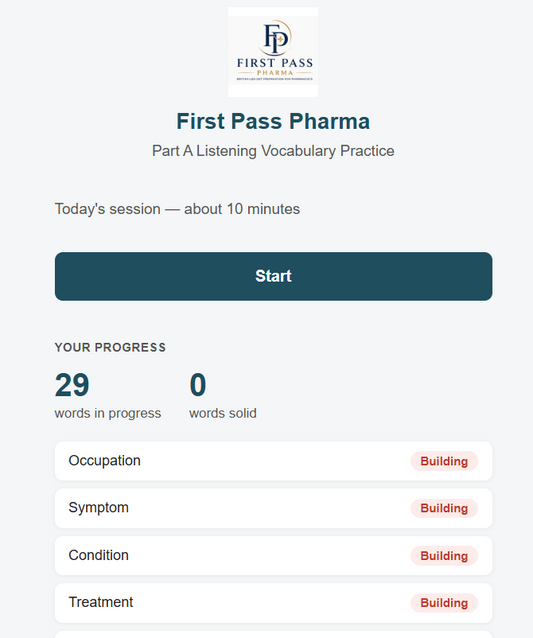Click the partially visible row below Treatment
This screenshot has height=638, width=533.
pyautogui.click(x=273, y=634)
